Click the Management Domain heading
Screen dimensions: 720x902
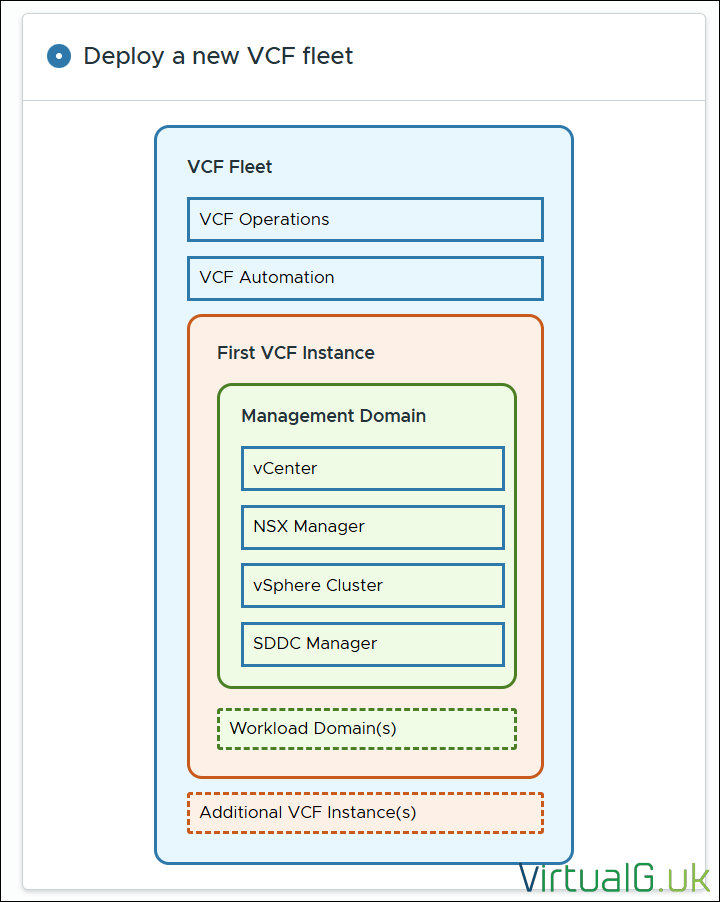coord(334,416)
